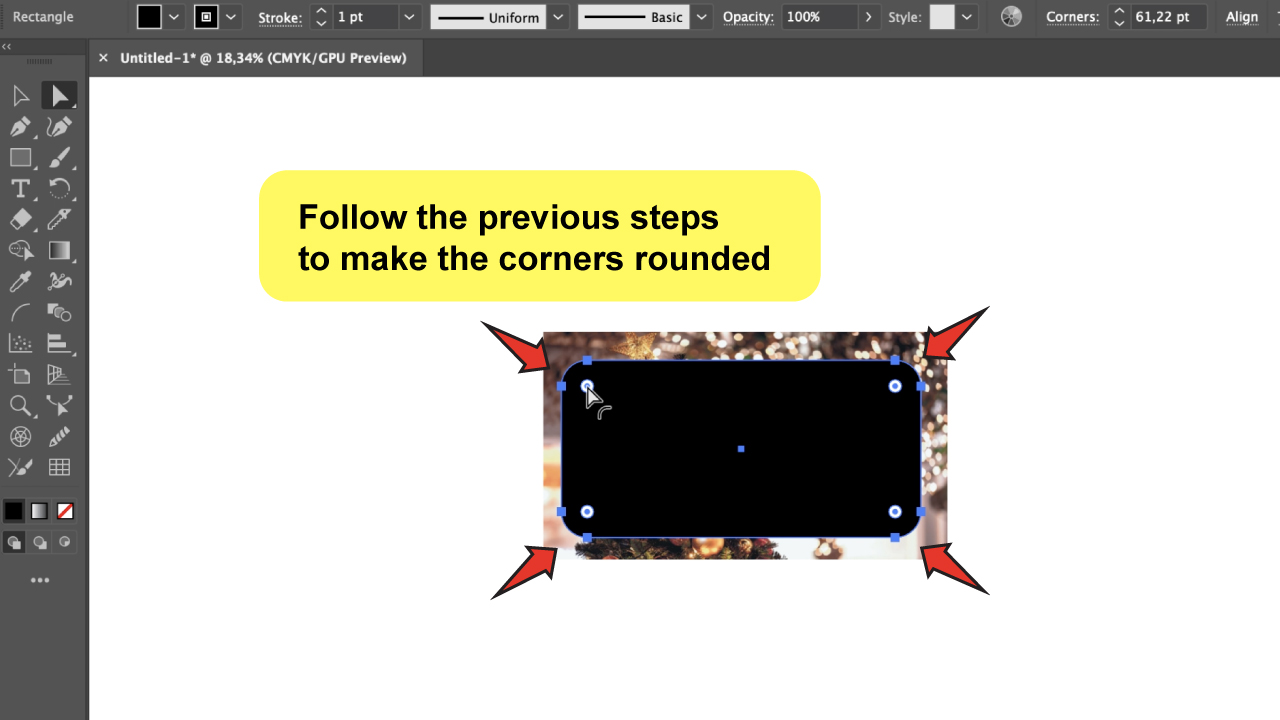Click bottom-left corner radius widget
The height and width of the screenshot is (720, 1280).
[587, 512]
